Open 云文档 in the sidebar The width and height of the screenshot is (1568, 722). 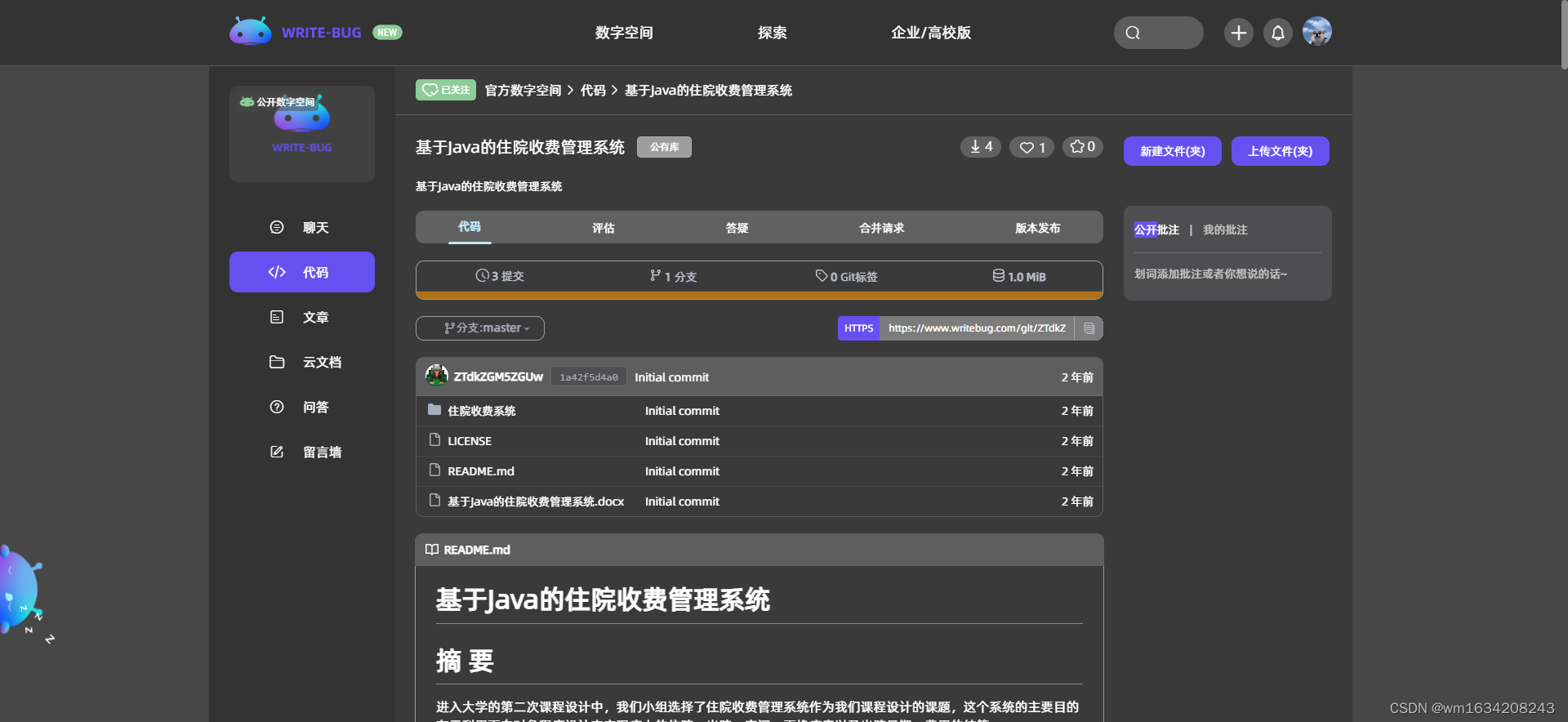coord(302,362)
